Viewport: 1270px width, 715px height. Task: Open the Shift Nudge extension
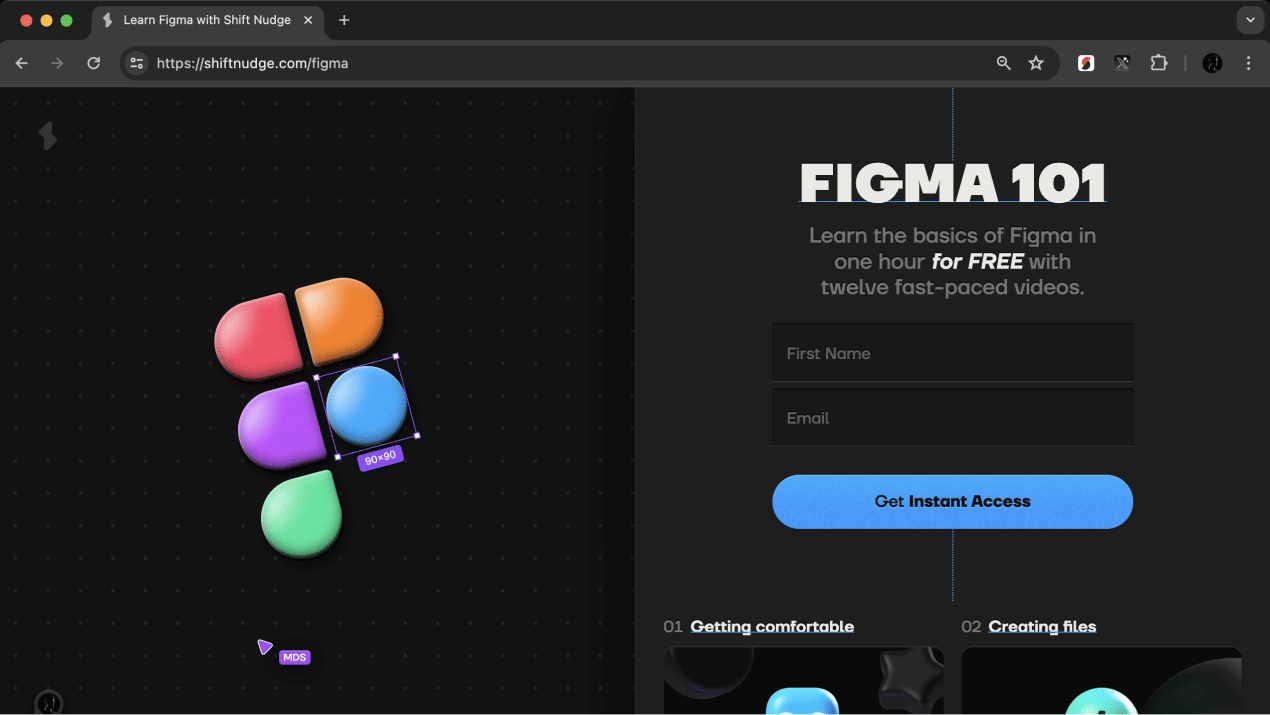[x=1085, y=63]
